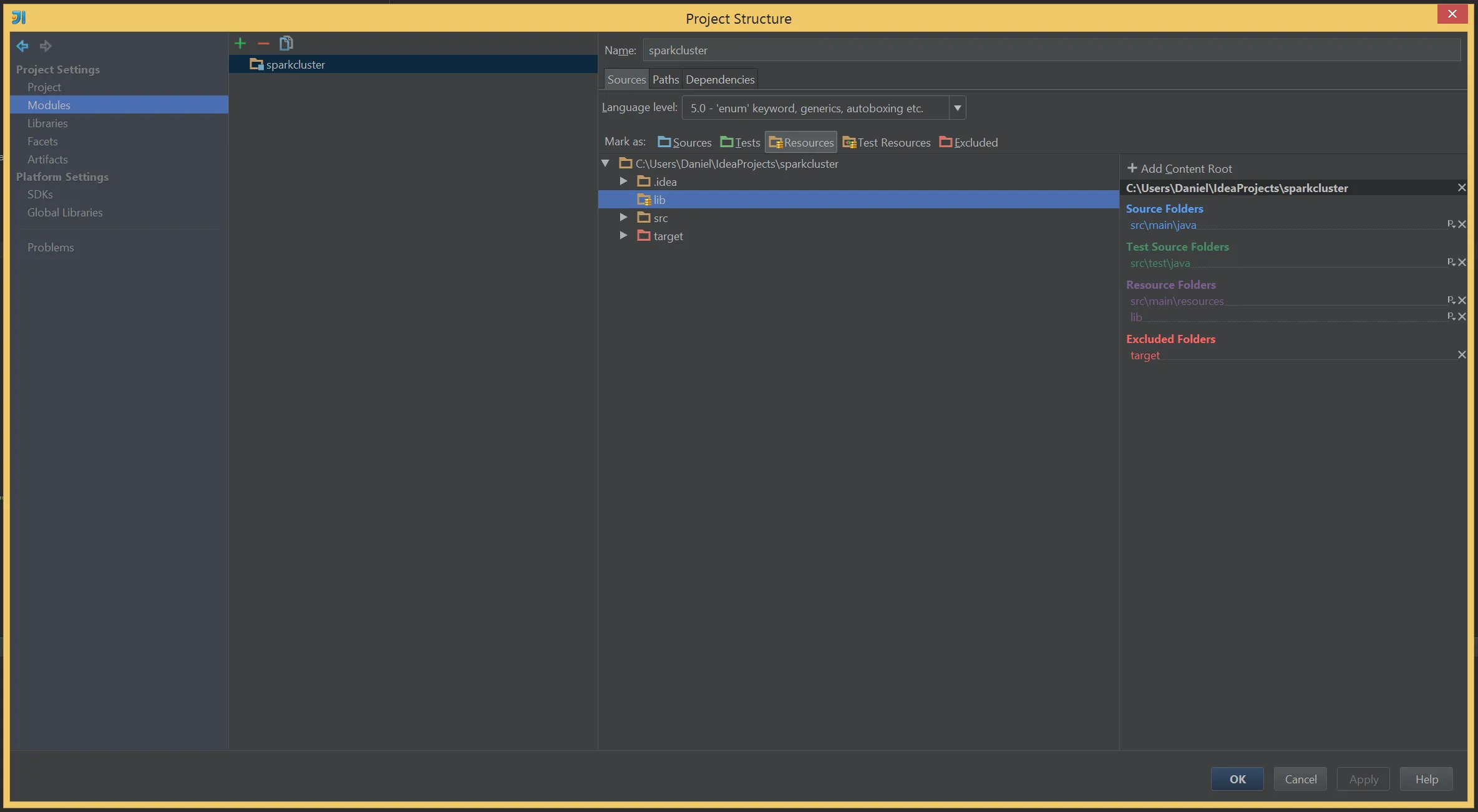
Task: Switch to the Dependencies tab
Action: pos(720,79)
